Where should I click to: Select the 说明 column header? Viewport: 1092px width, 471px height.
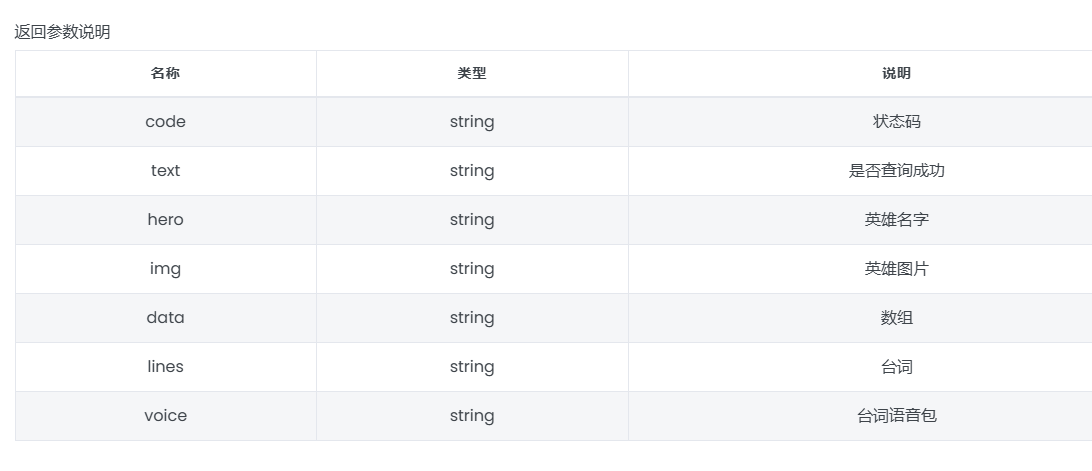[x=860, y=73]
